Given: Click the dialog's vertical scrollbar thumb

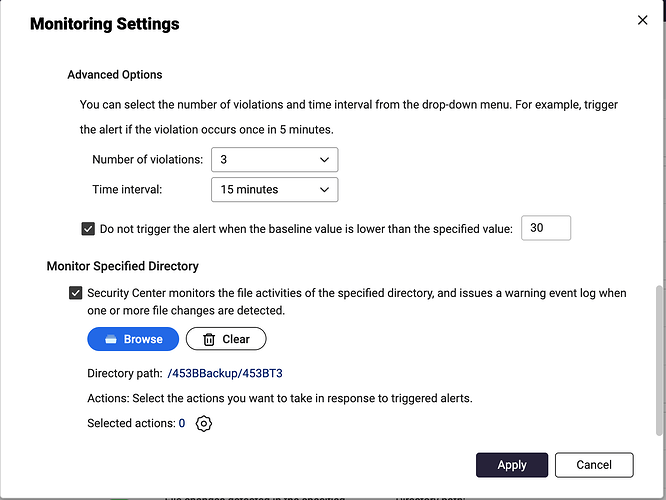Looking at the screenshot, I should (659, 360).
